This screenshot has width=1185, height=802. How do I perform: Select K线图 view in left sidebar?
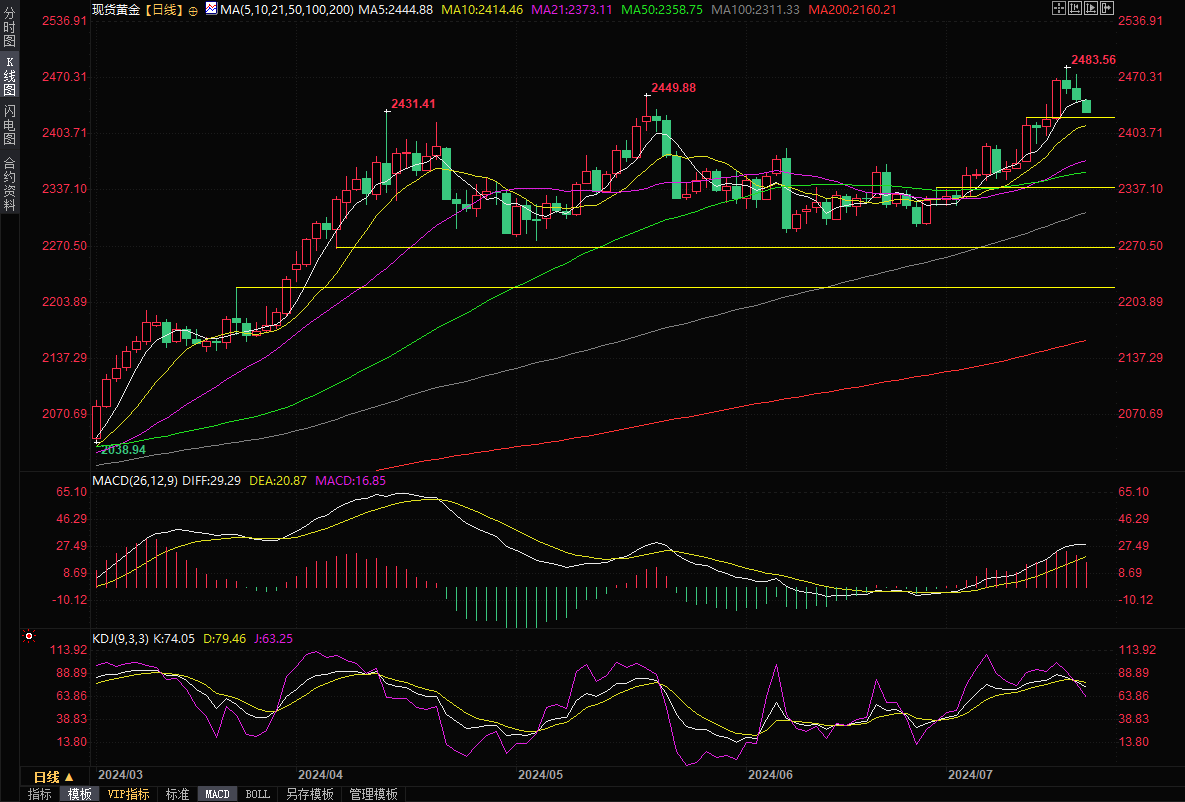(9, 76)
